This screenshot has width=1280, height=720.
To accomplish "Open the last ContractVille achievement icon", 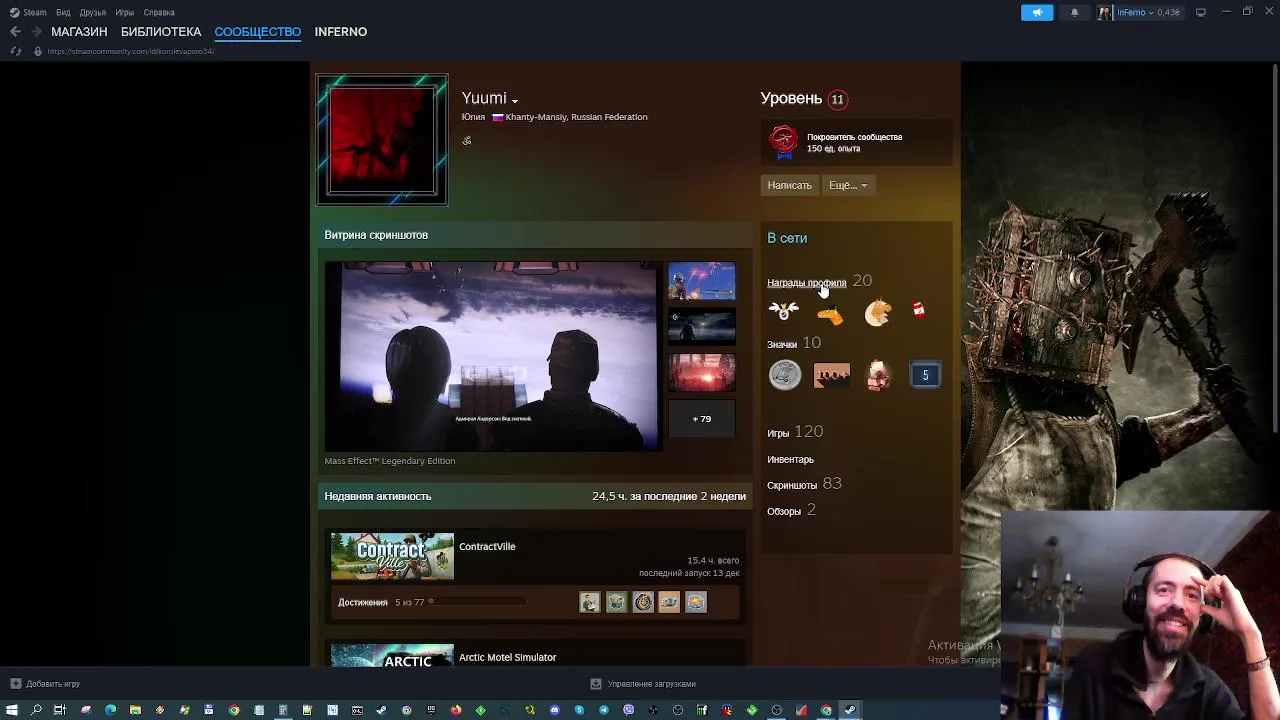I will click(696, 602).
